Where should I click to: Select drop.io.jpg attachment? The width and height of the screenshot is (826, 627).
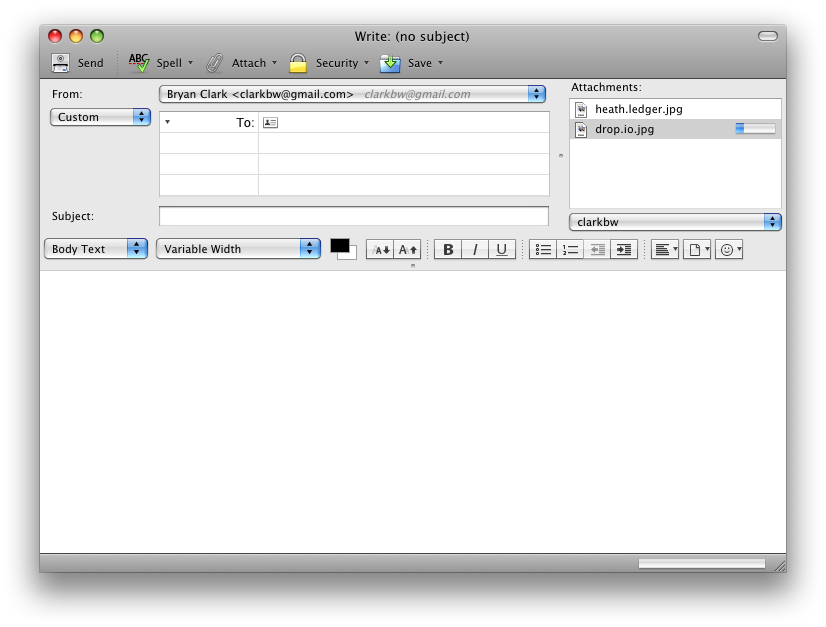(675, 129)
